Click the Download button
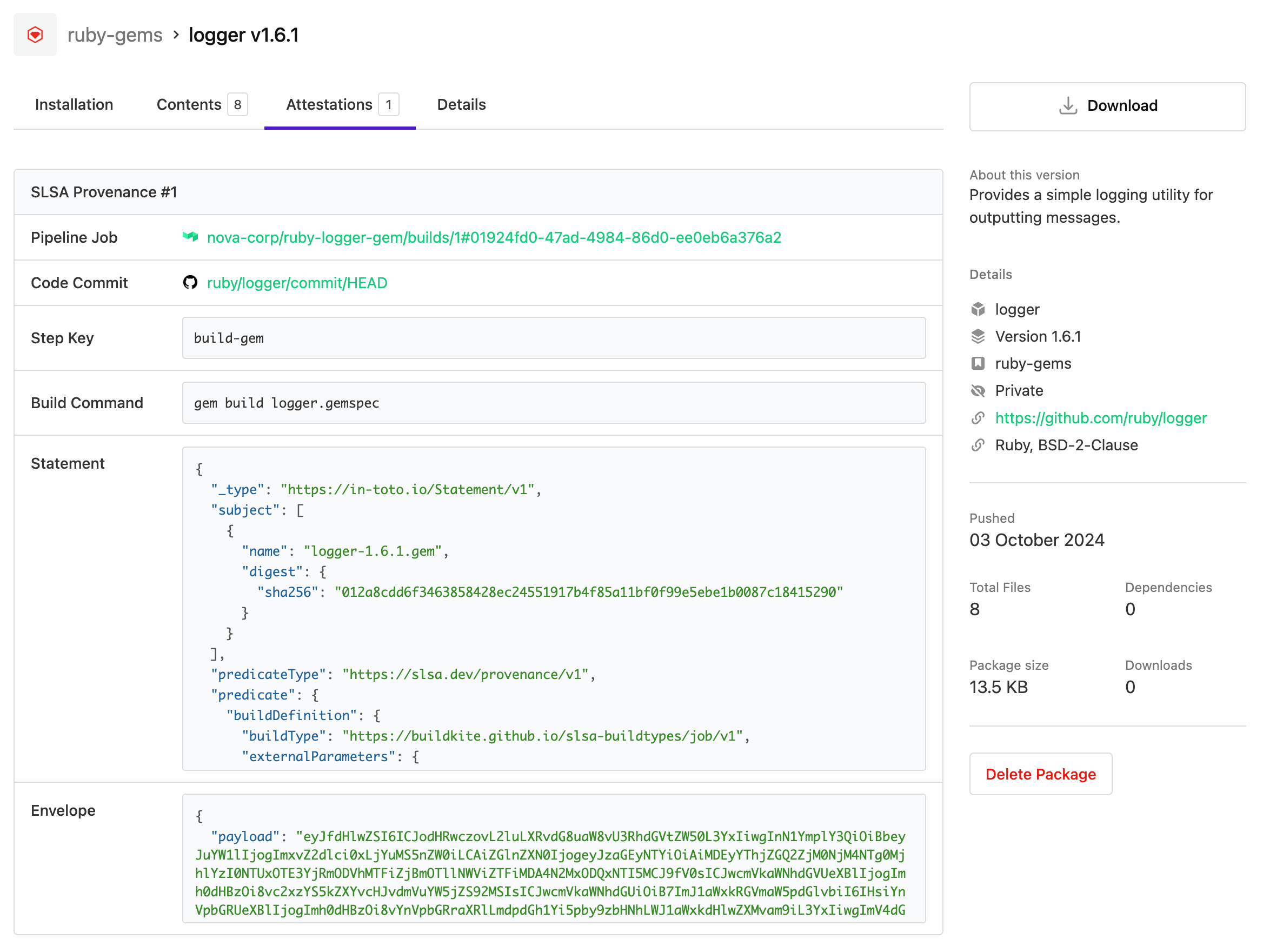1263x952 pixels. (1107, 105)
